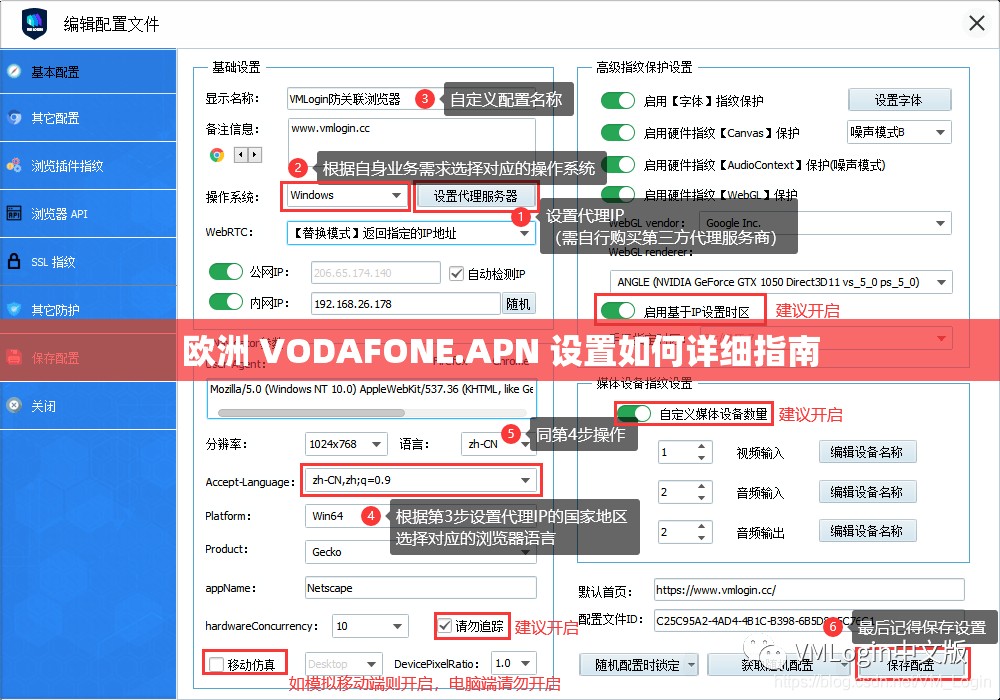Click the right arrow button under 备注信息
Image resolution: width=1000 pixels, height=700 pixels.
click(x=254, y=154)
